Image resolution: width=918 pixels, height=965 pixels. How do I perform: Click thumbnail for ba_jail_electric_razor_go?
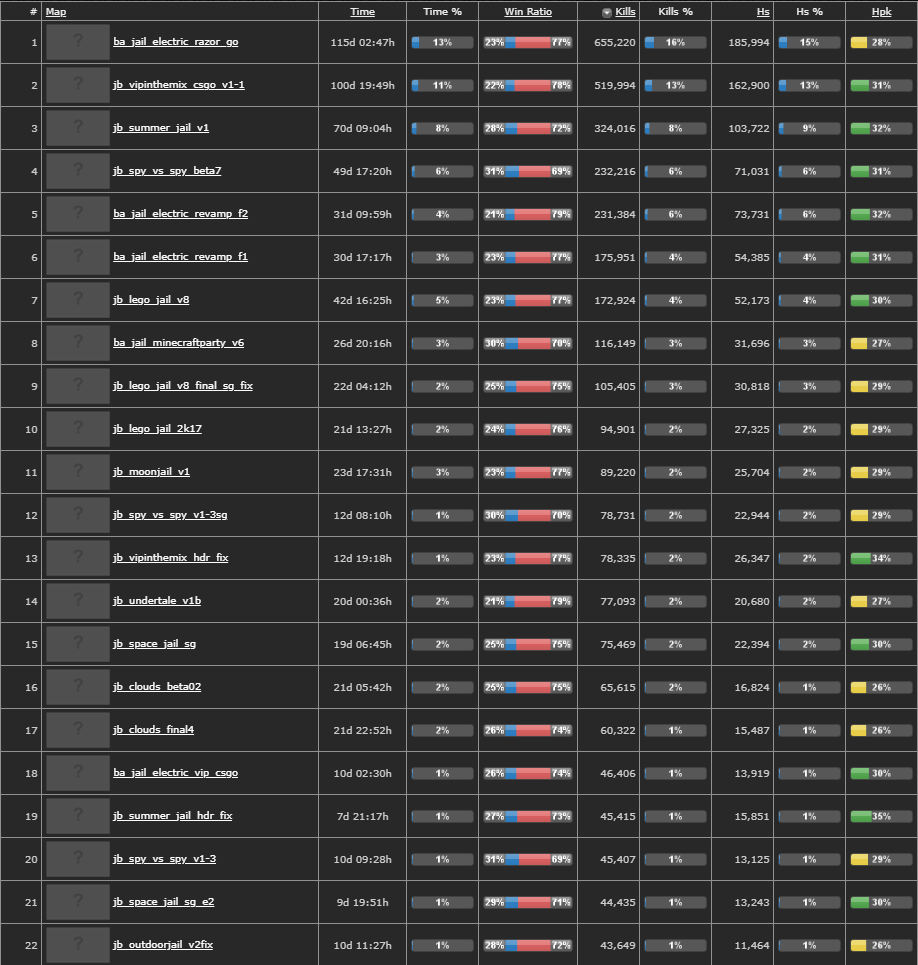[78, 42]
